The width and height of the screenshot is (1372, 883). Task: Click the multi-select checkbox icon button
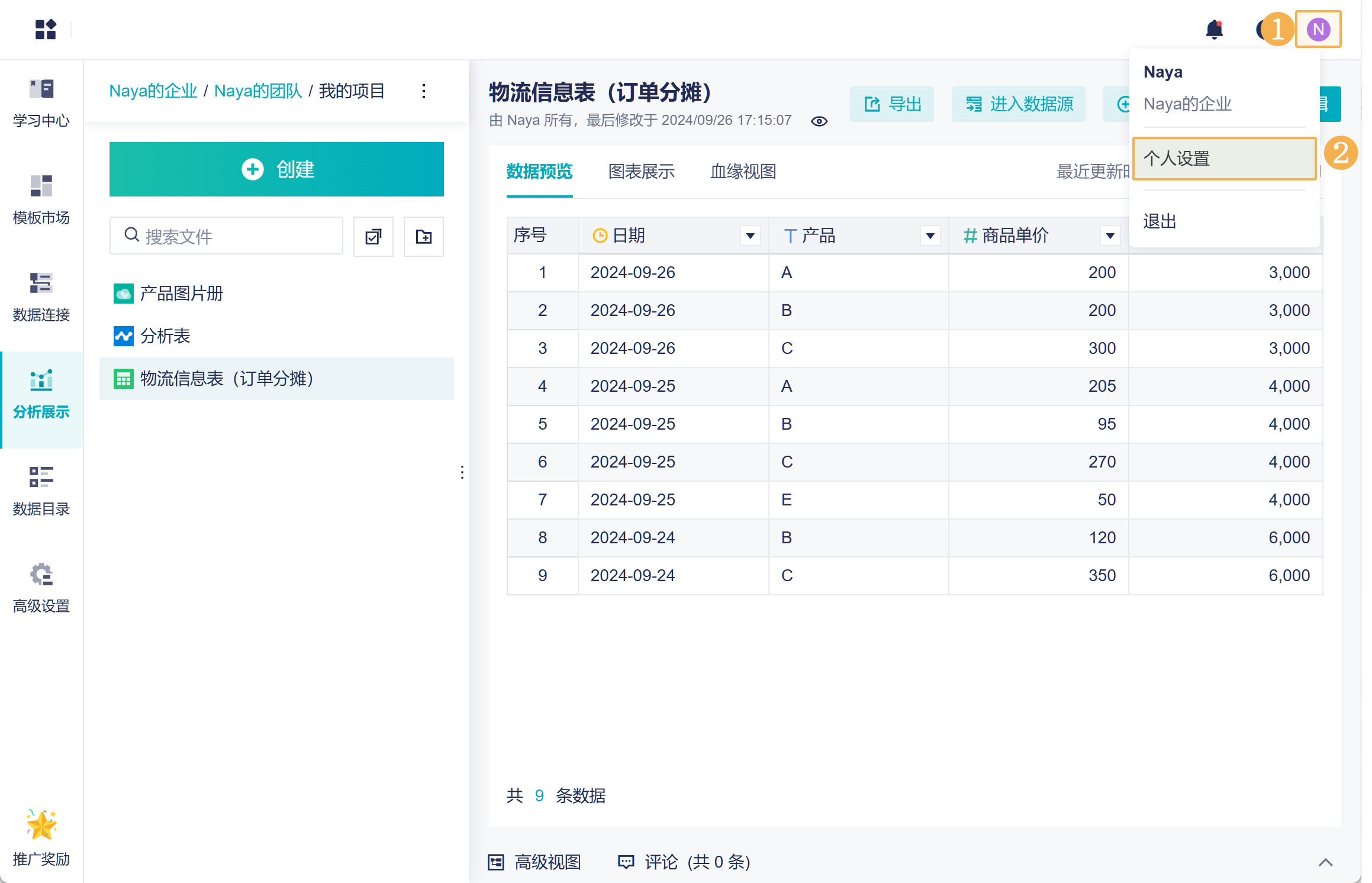coord(373,237)
